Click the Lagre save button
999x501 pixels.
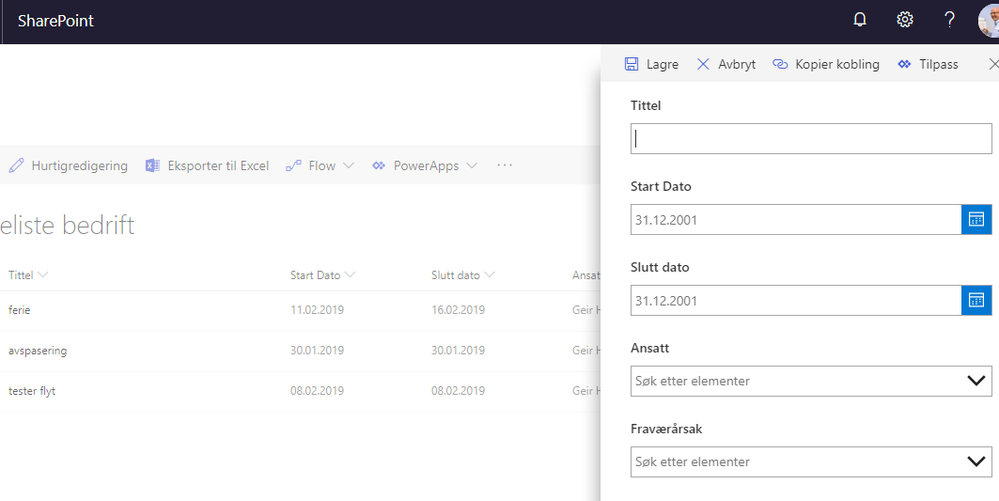(x=651, y=64)
